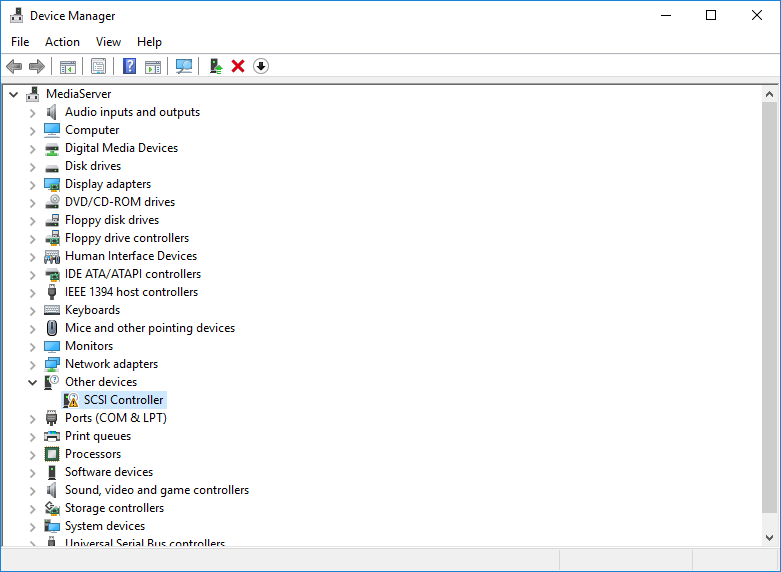Collapse the Other devices category
Viewport: 781px width, 572px height.
pos(33,382)
